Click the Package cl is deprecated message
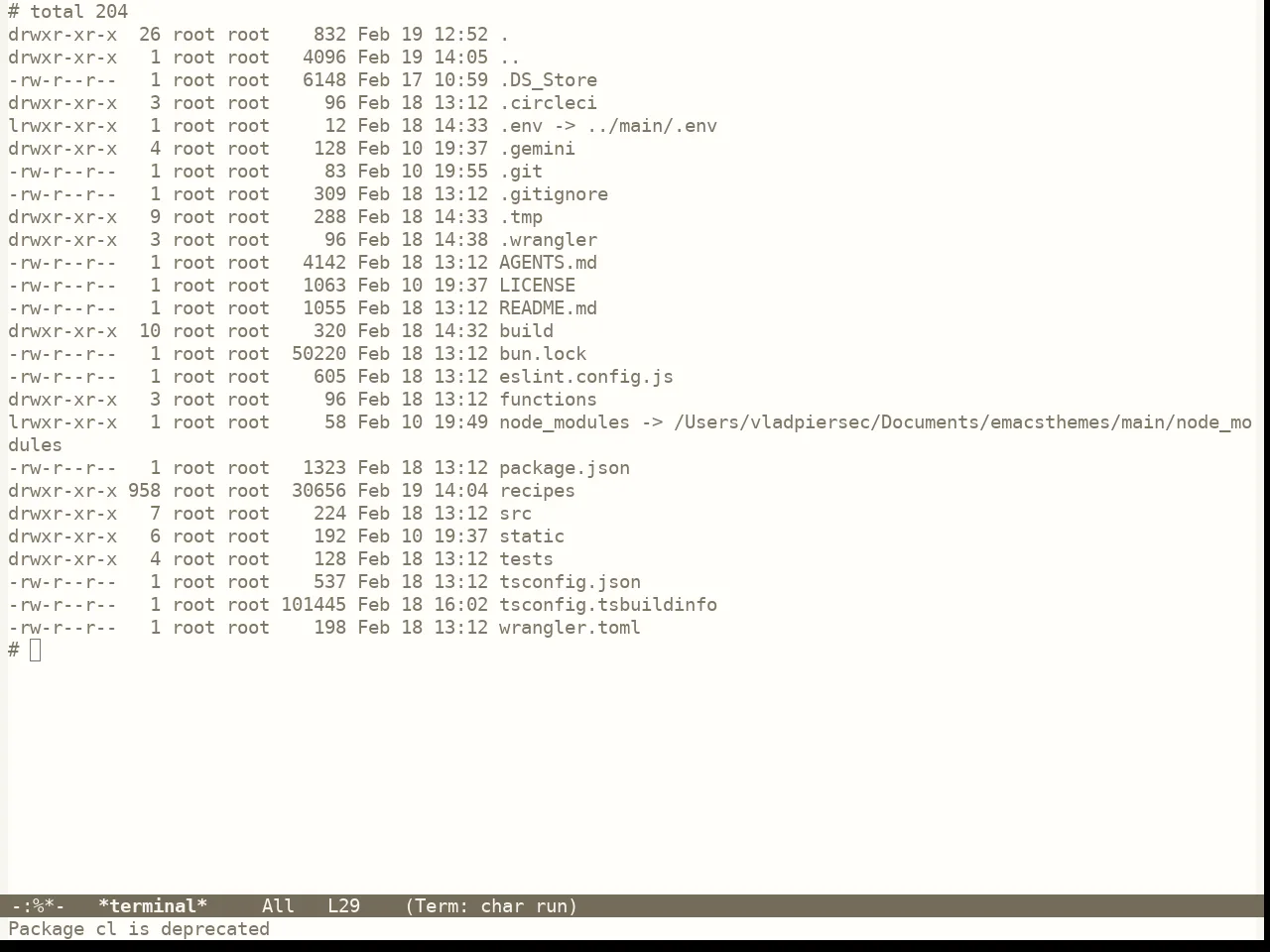 (139, 929)
